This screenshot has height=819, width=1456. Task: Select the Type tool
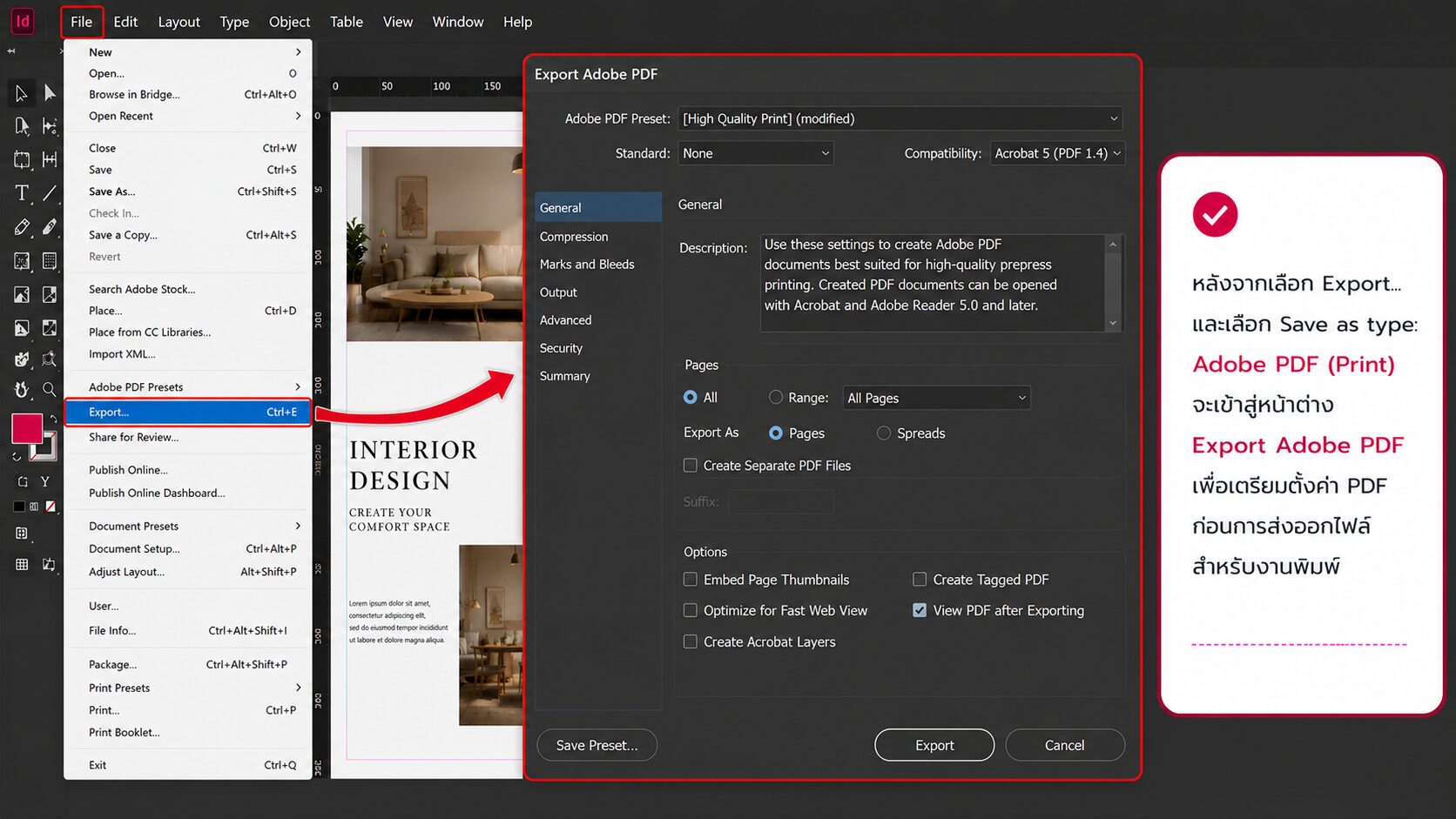(x=22, y=193)
